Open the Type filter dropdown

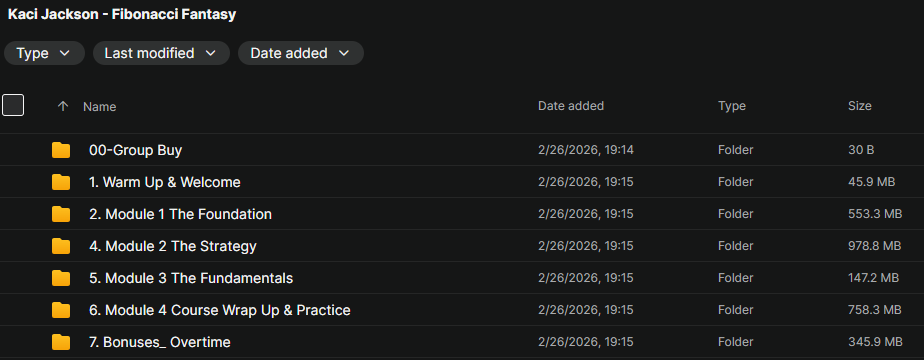(44, 53)
